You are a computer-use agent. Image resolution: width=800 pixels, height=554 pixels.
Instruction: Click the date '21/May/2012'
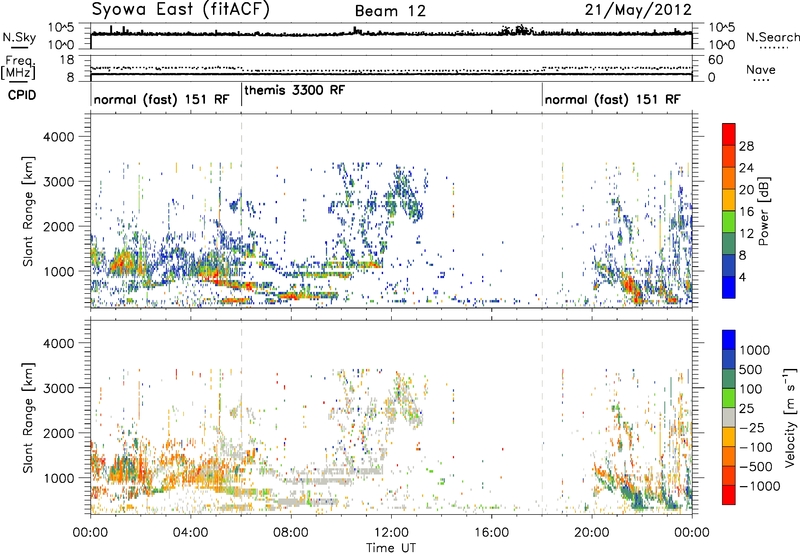coord(638,10)
